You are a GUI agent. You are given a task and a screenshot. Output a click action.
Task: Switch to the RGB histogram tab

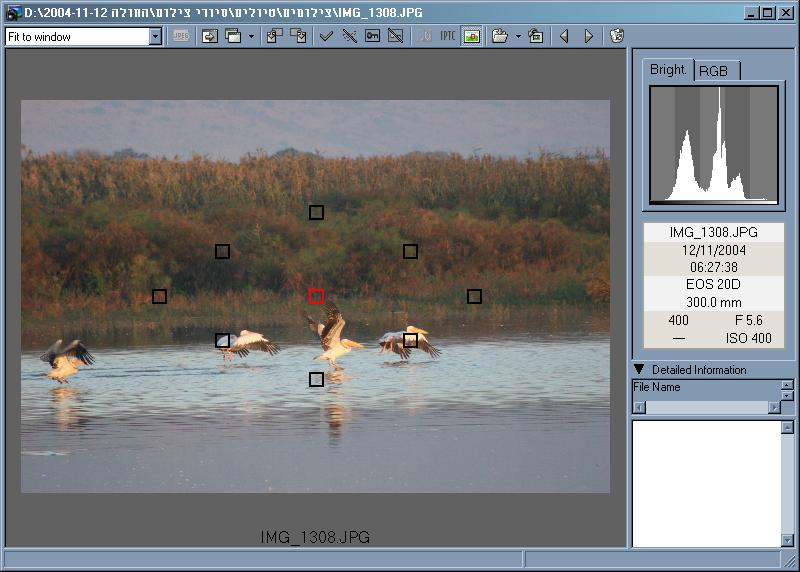(x=716, y=71)
